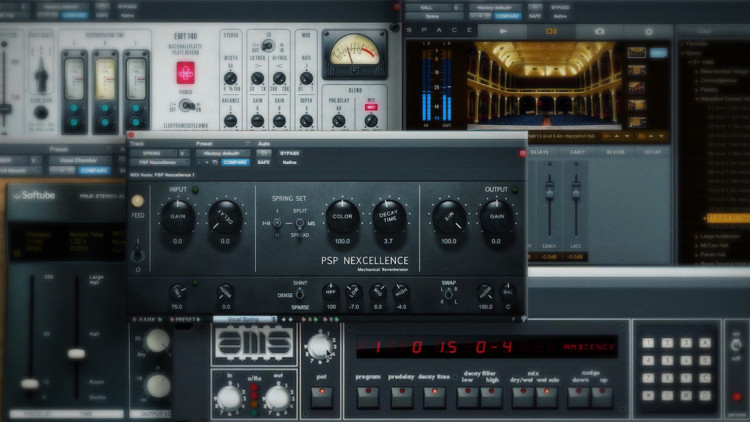Screen dimensions: 750x422
Task: Toggle the red WET button on EMT 140
Action: [x=371, y=107]
